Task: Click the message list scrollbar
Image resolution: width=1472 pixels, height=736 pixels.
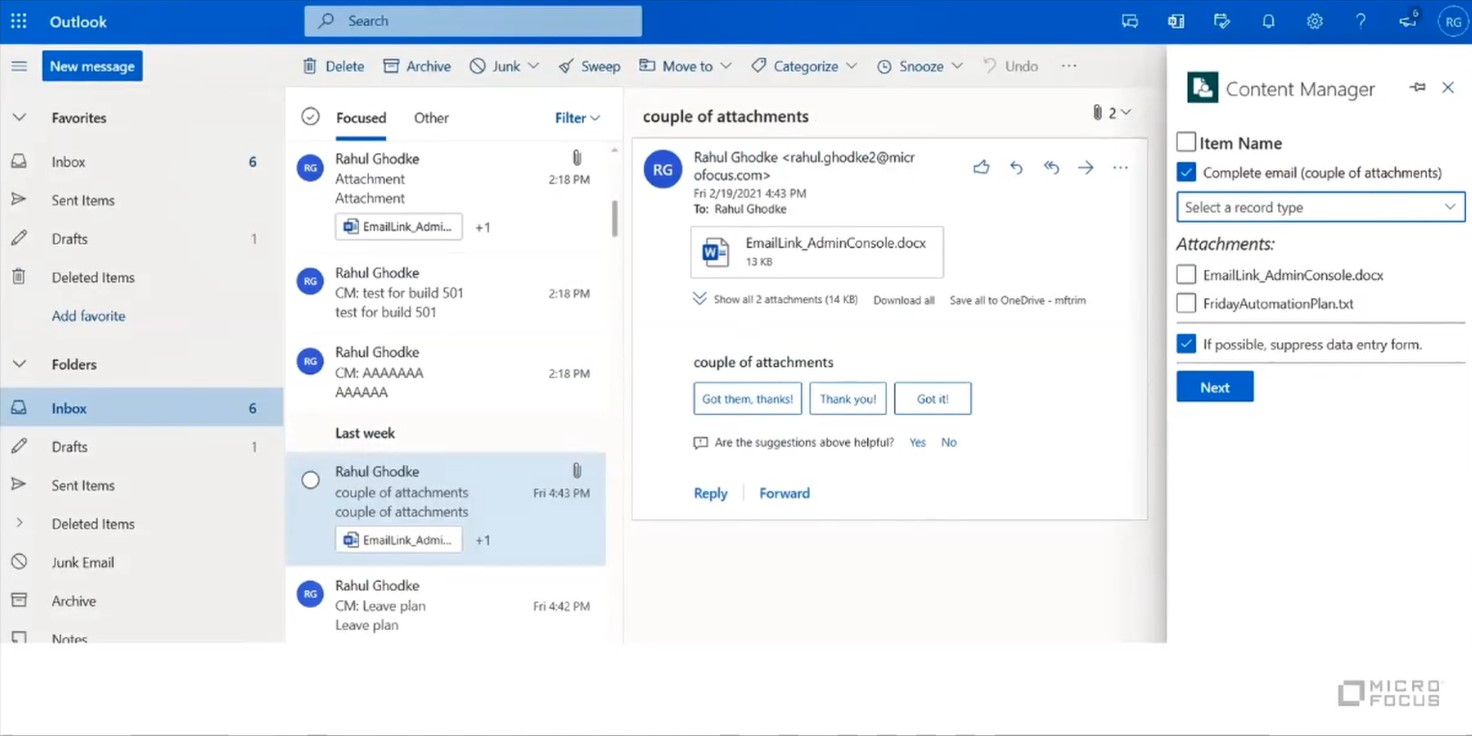Action: [614, 218]
